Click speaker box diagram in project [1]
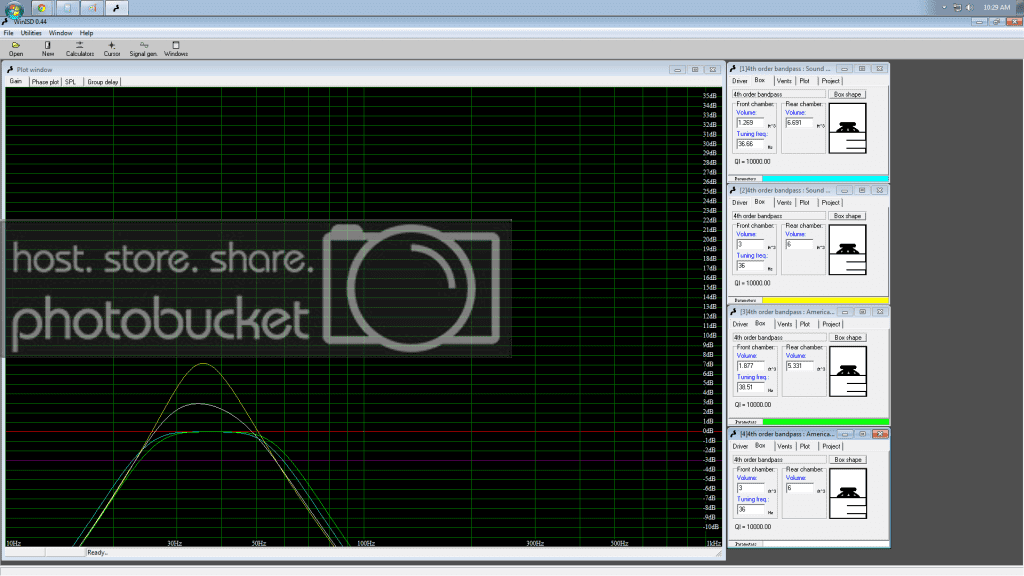Image resolution: width=1024 pixels, height=576 pixels. pyautogui.click(x=848, y=128)
